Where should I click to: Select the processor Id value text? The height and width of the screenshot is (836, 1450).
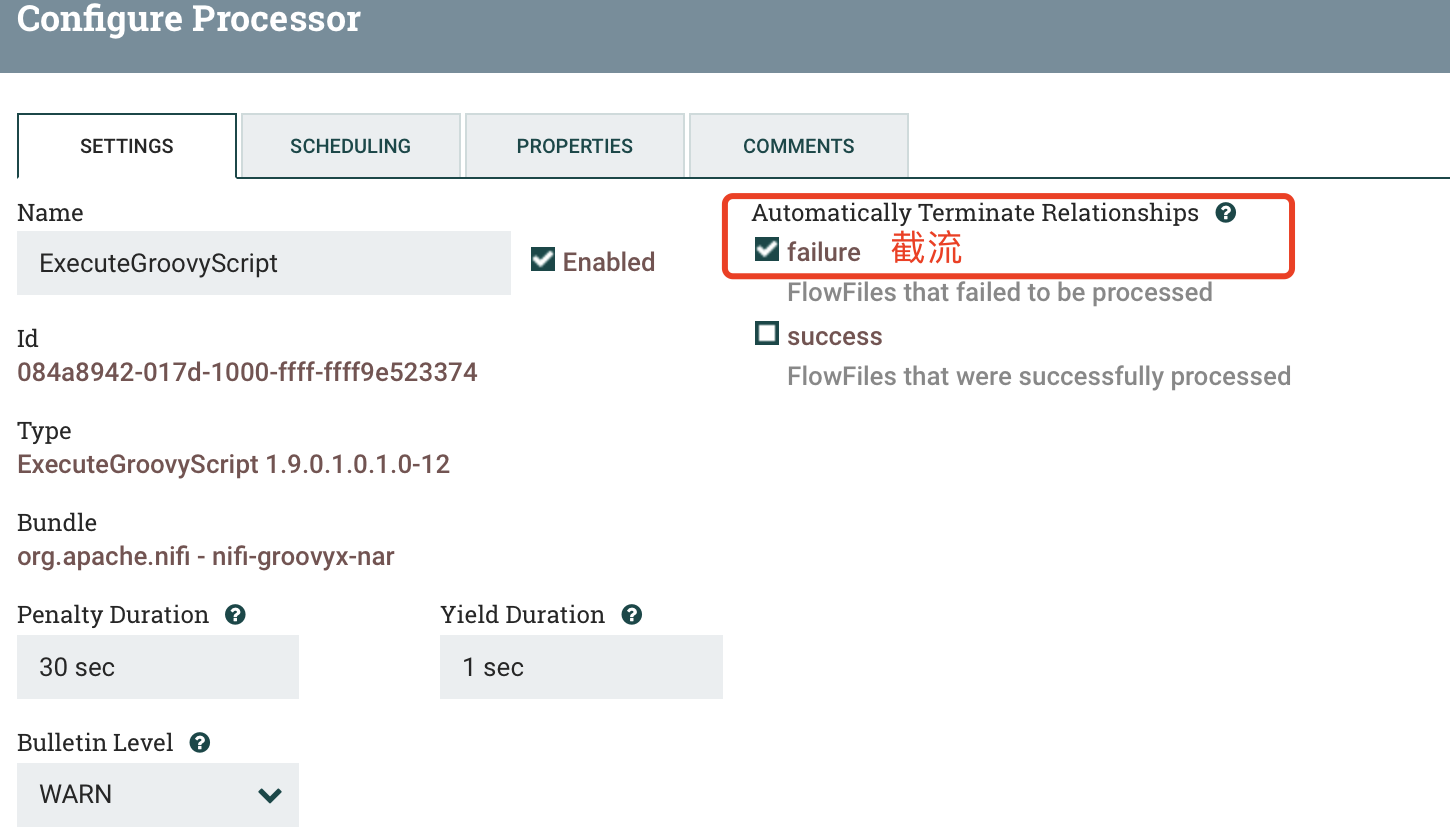click(x=247, y=373)
